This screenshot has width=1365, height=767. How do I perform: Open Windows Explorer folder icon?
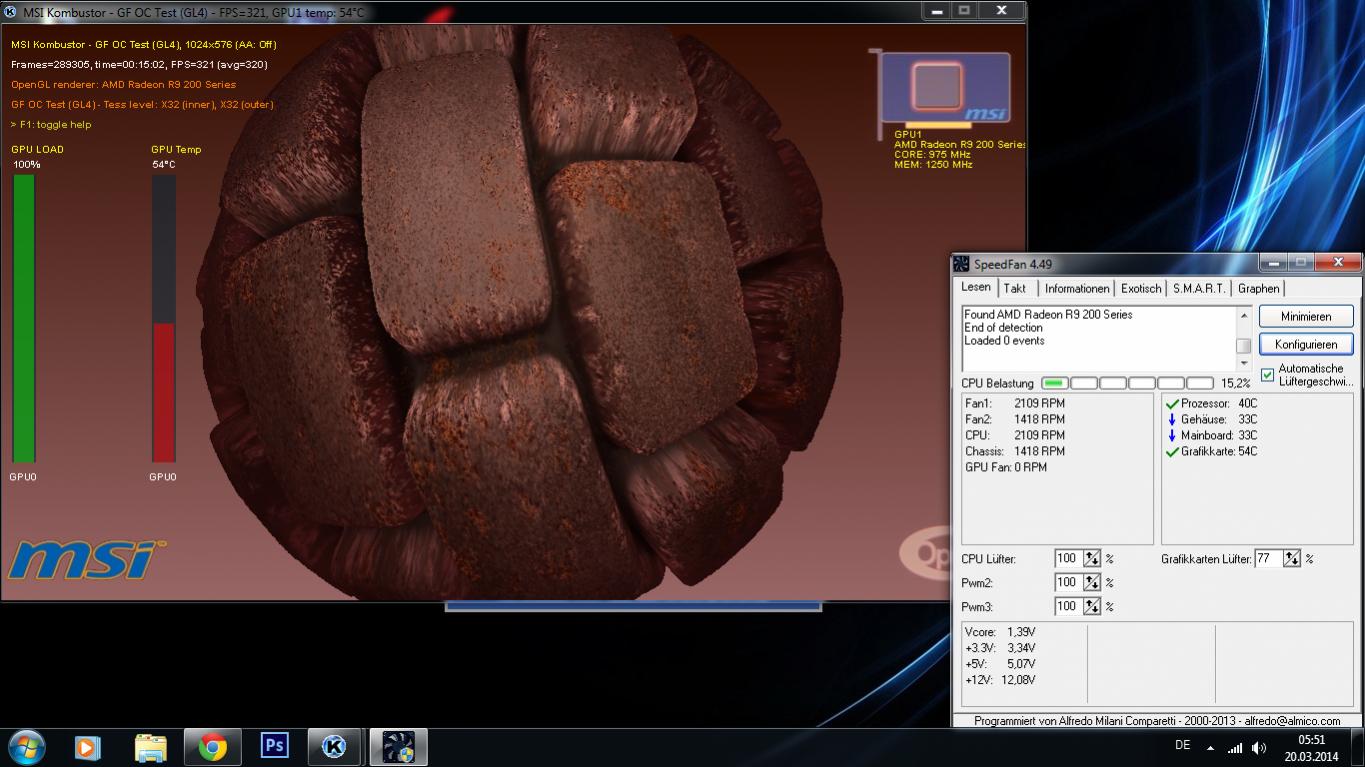tap(150, 747)
